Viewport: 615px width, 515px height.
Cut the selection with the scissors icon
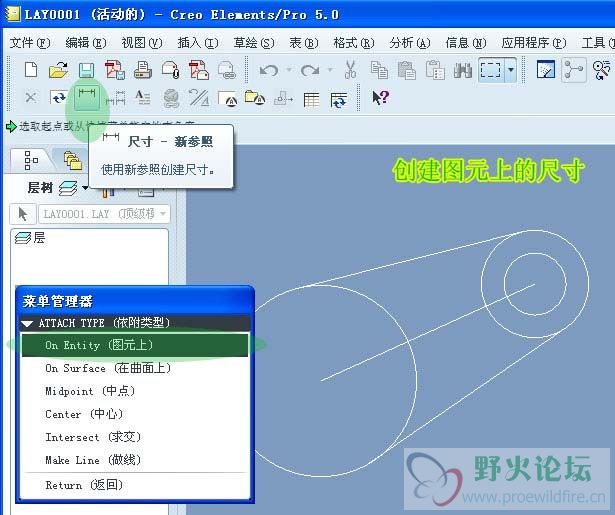pyautogui.click(x=350, y=70)
